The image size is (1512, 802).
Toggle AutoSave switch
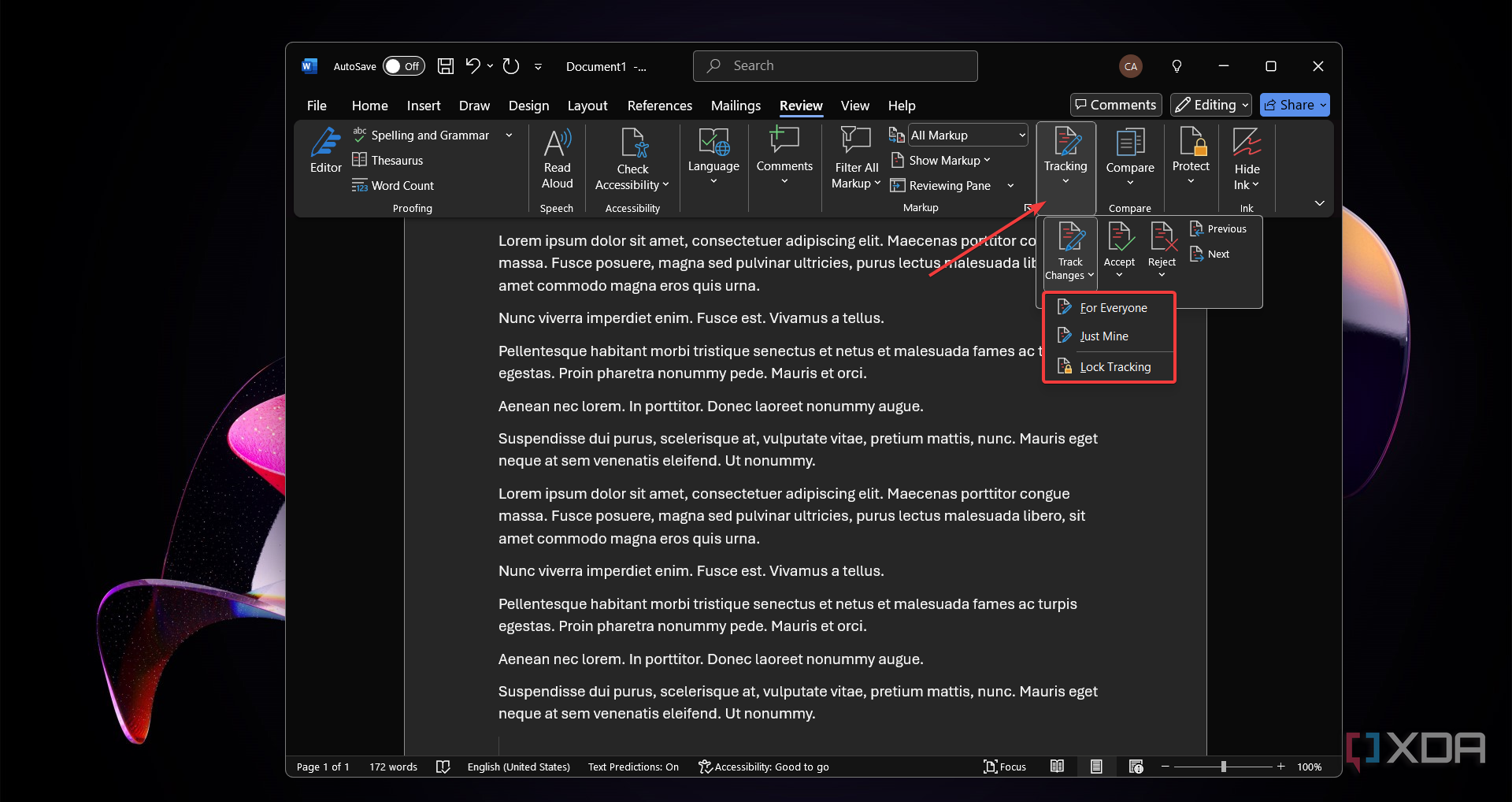(x=404, y=66)
